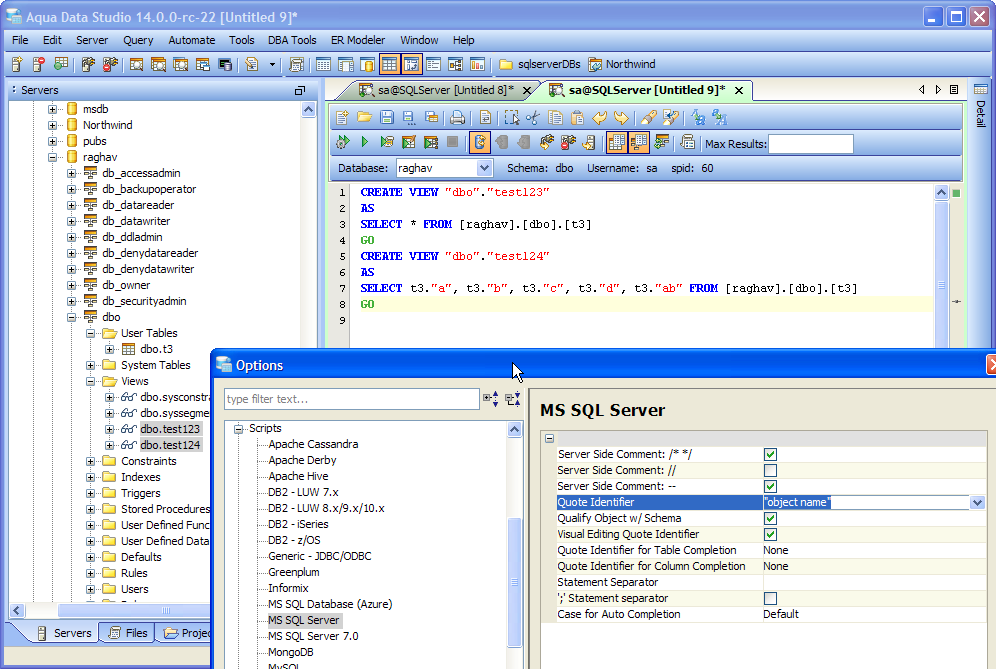The width and height of the screenshot is (996, 669).
Task: Select dbo.t3 table in User Tables
Action: tap(156, 349)
